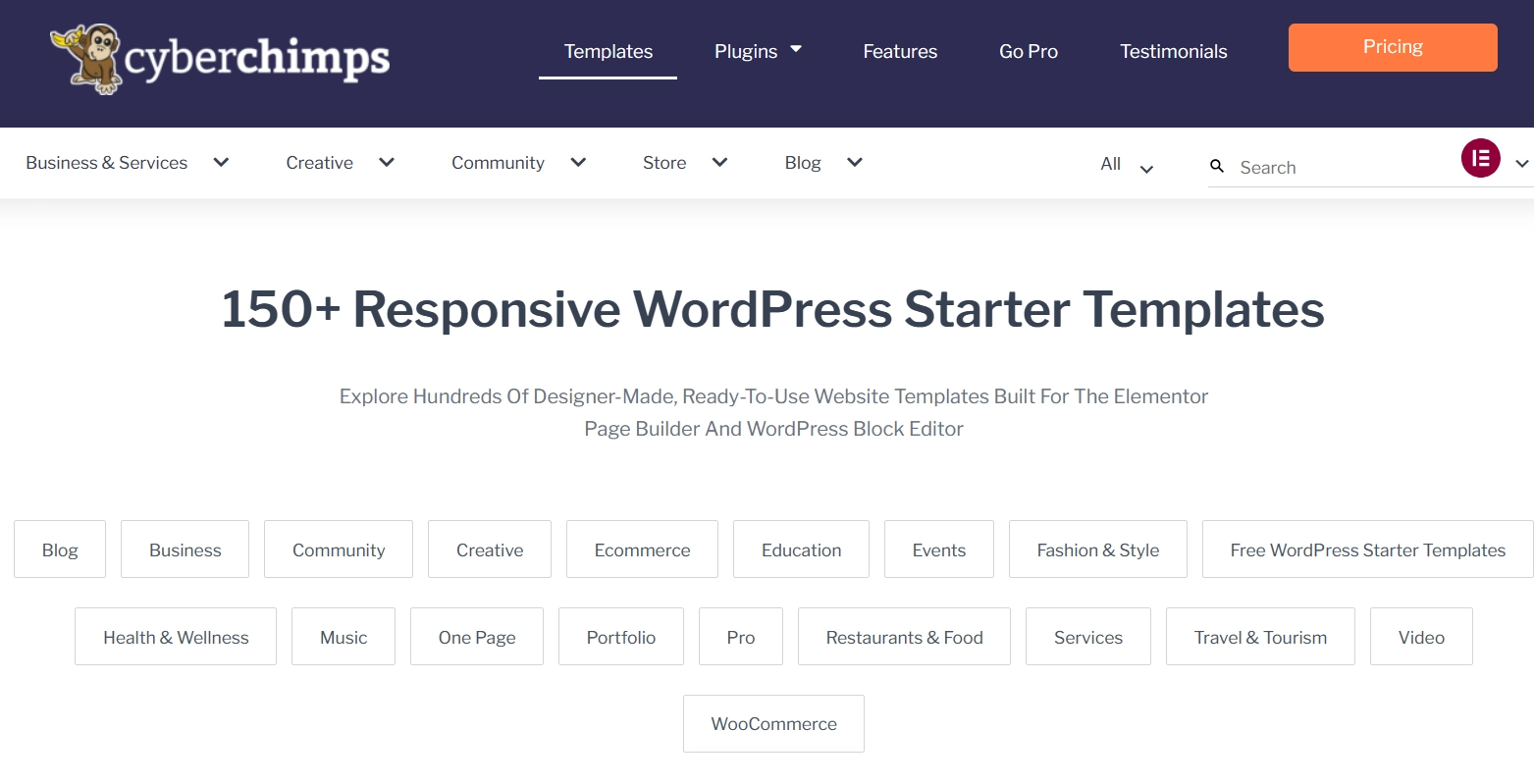Expand the Blog category chevron

[855, 163]
